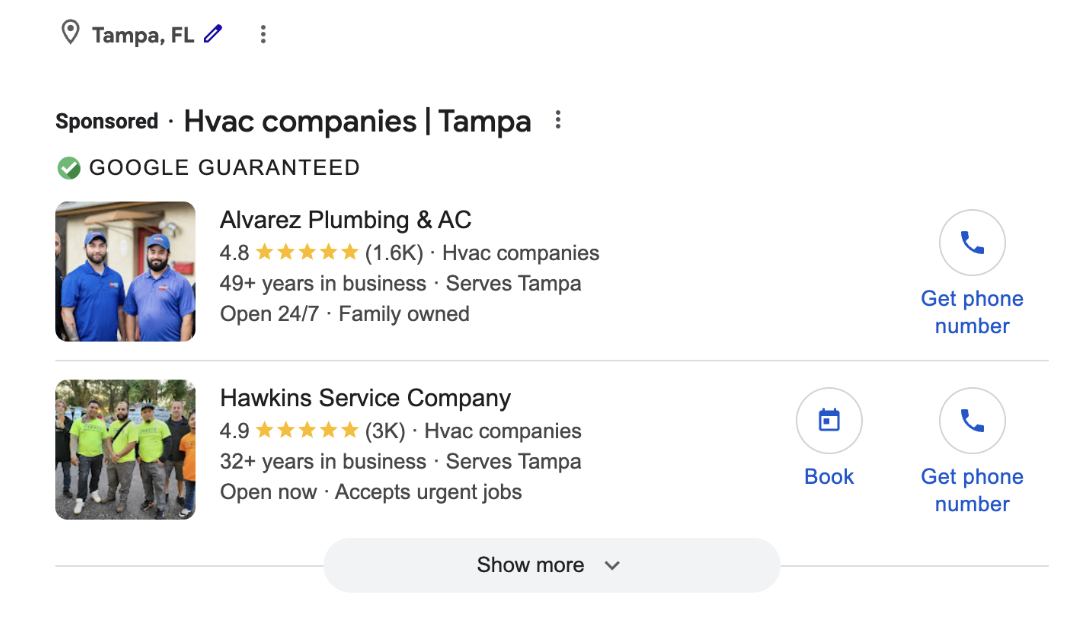Click the Book label for Hawkins Service
The height and width of the screenshot is (618, 1068).
tap(829, 477)
